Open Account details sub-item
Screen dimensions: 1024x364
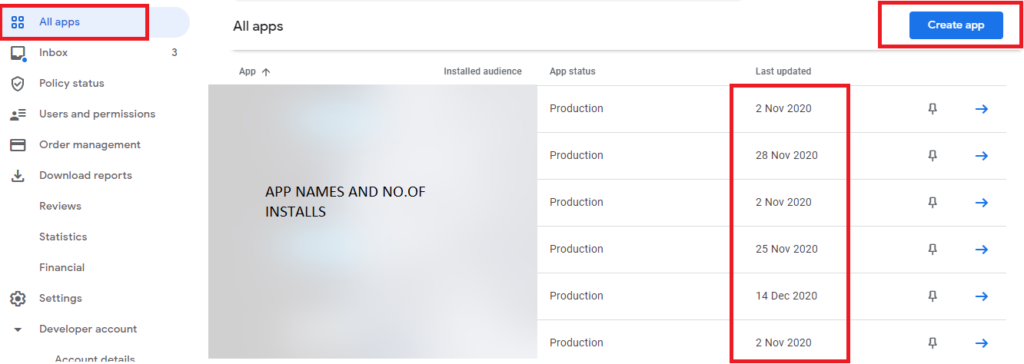coord(95,359)
